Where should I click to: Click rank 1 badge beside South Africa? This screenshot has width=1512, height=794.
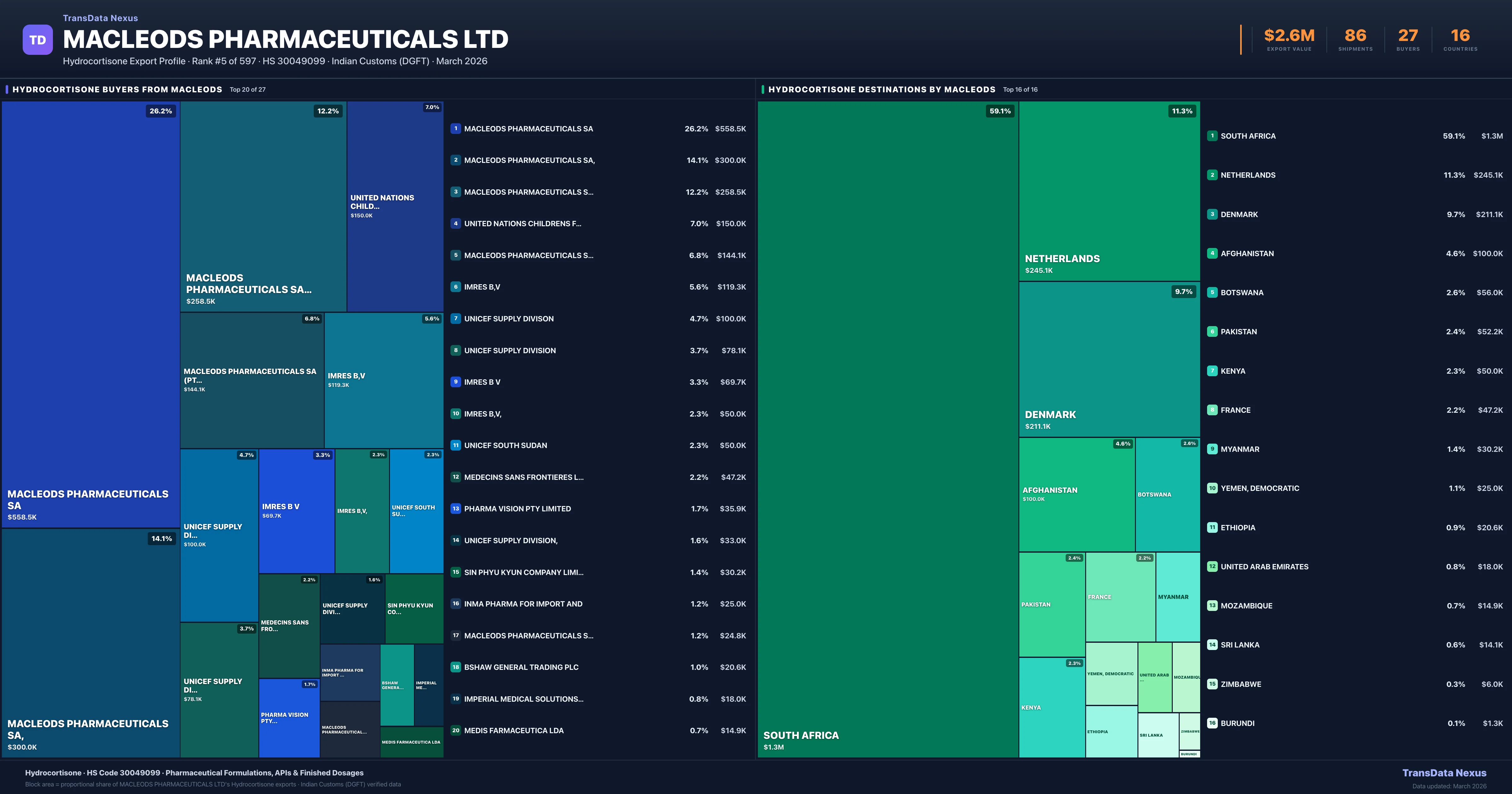click(x=1212, y=136)
